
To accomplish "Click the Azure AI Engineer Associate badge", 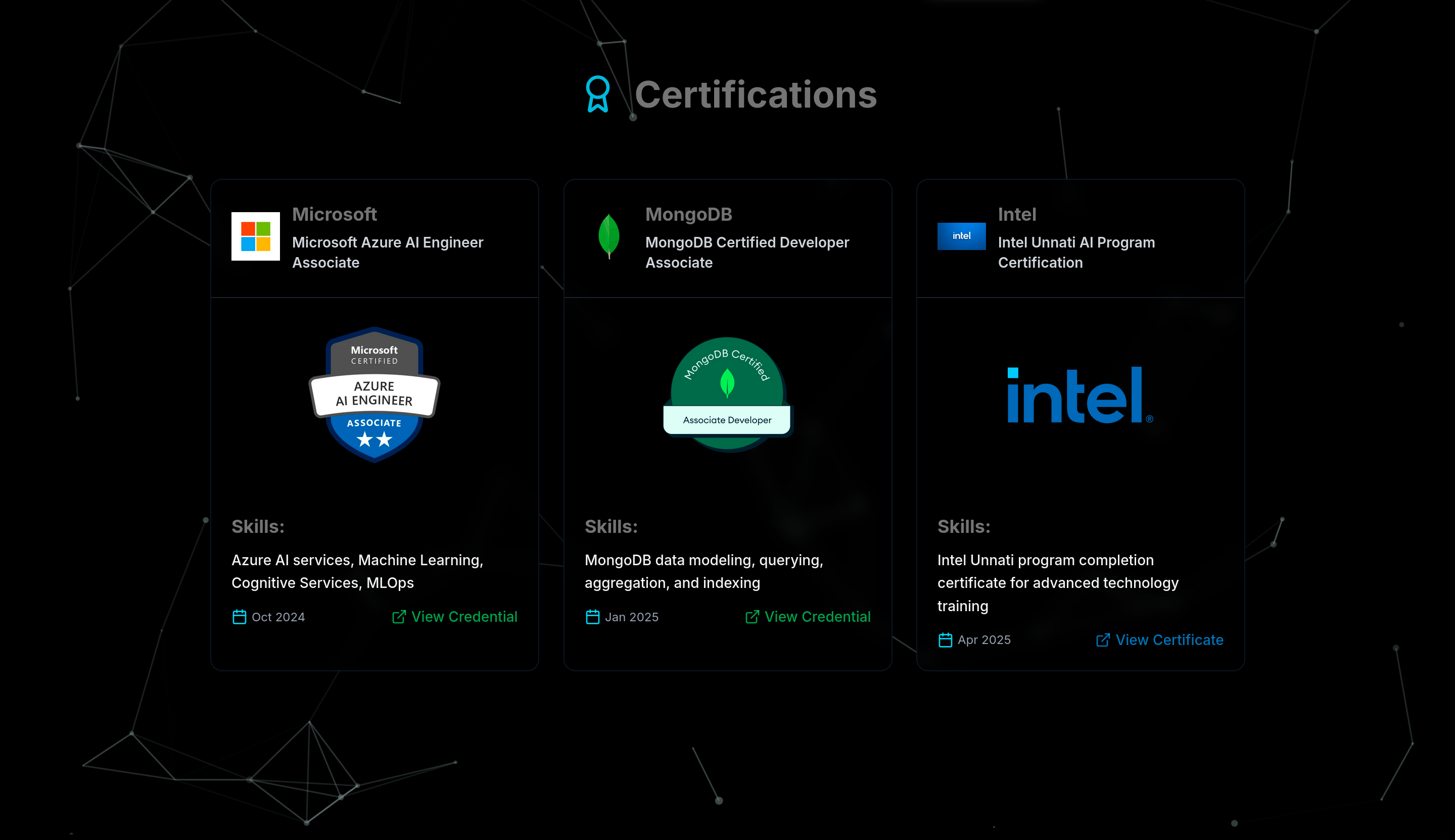I will 374,395.
